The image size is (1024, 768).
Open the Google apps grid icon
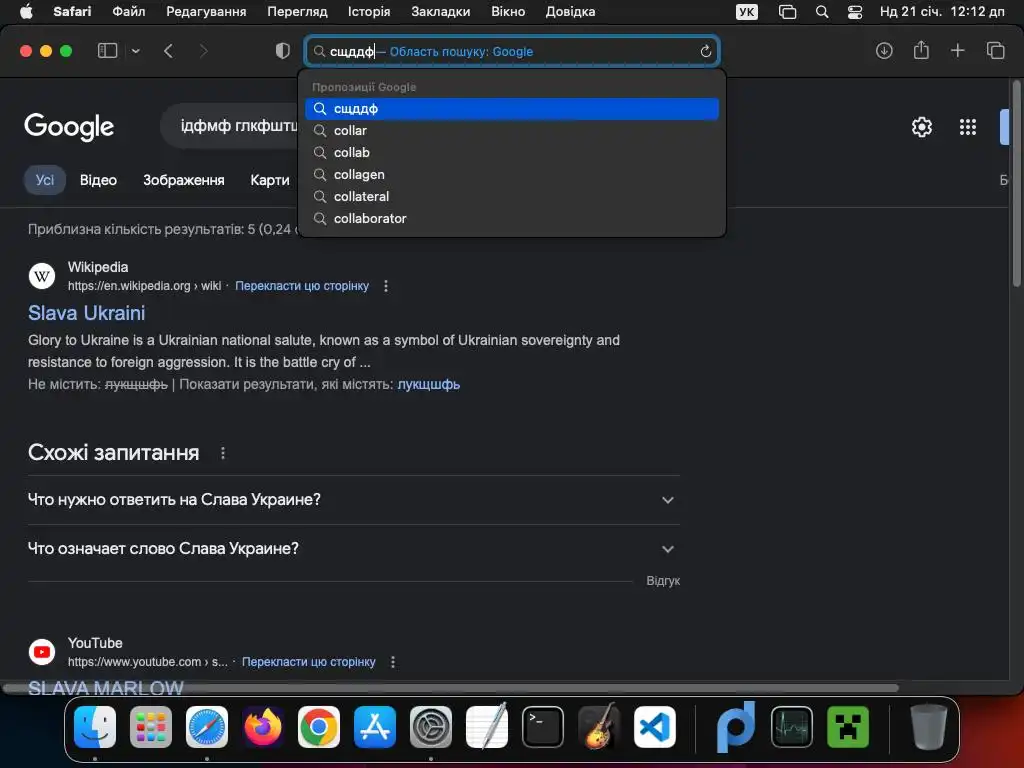tap(968, 127)
